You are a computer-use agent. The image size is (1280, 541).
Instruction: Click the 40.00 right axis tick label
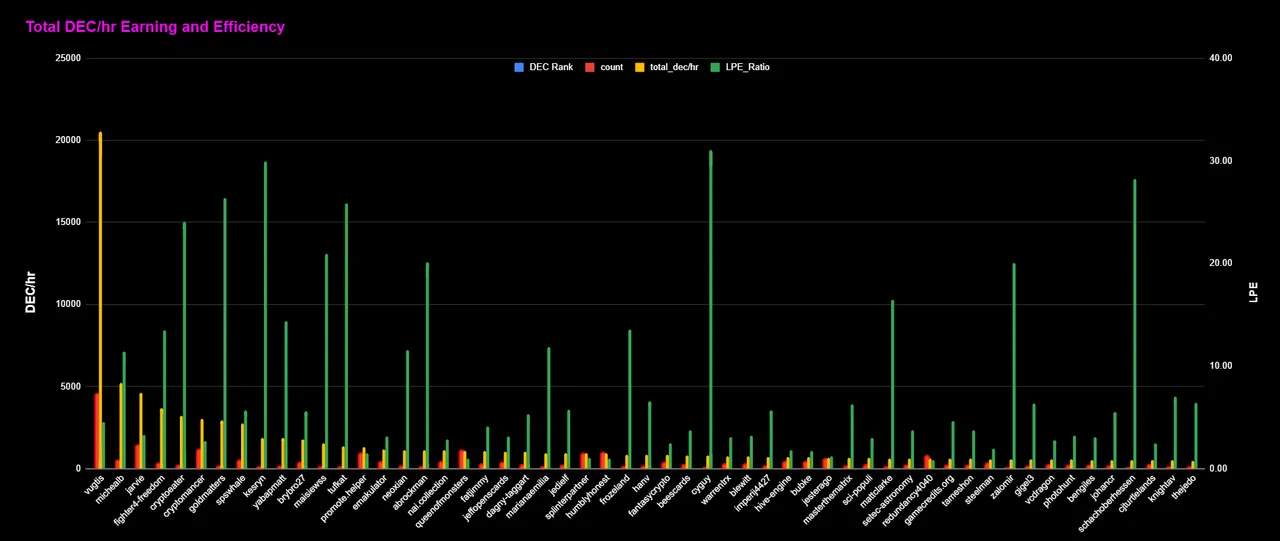[x=1220, y=58]
